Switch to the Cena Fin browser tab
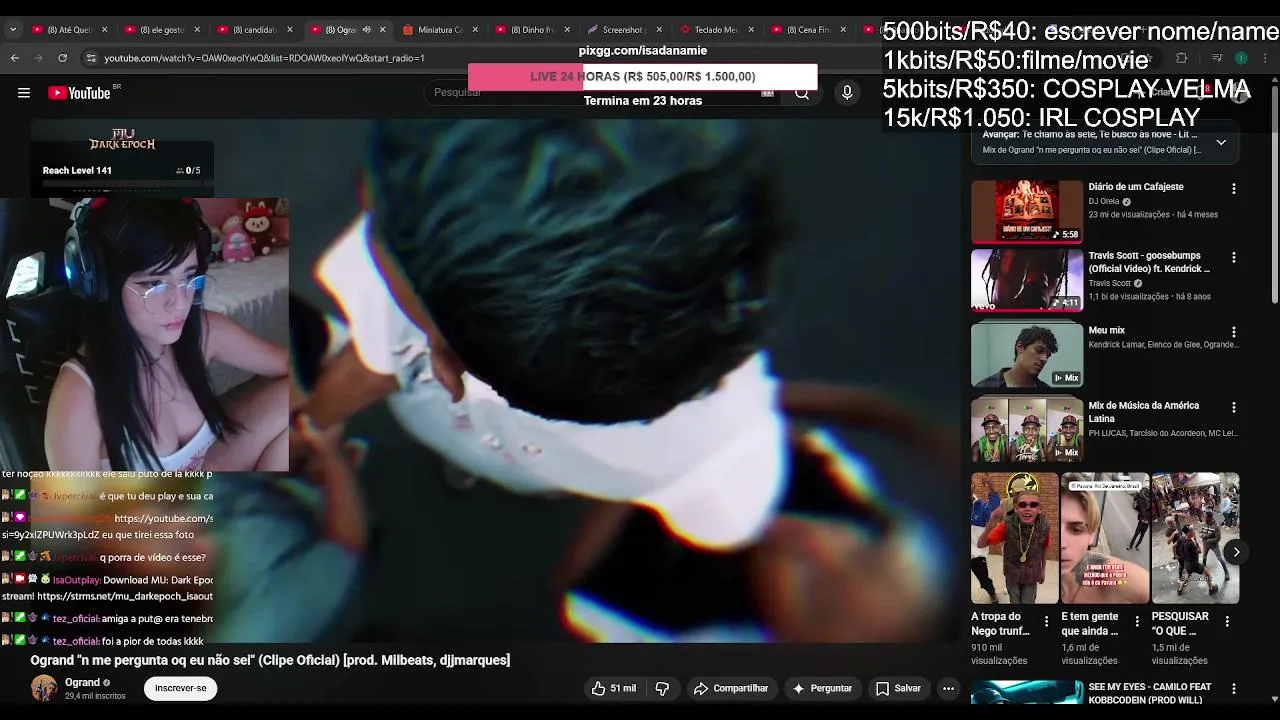The width and height of the screenshot is (1280, 720). (808, 30)
